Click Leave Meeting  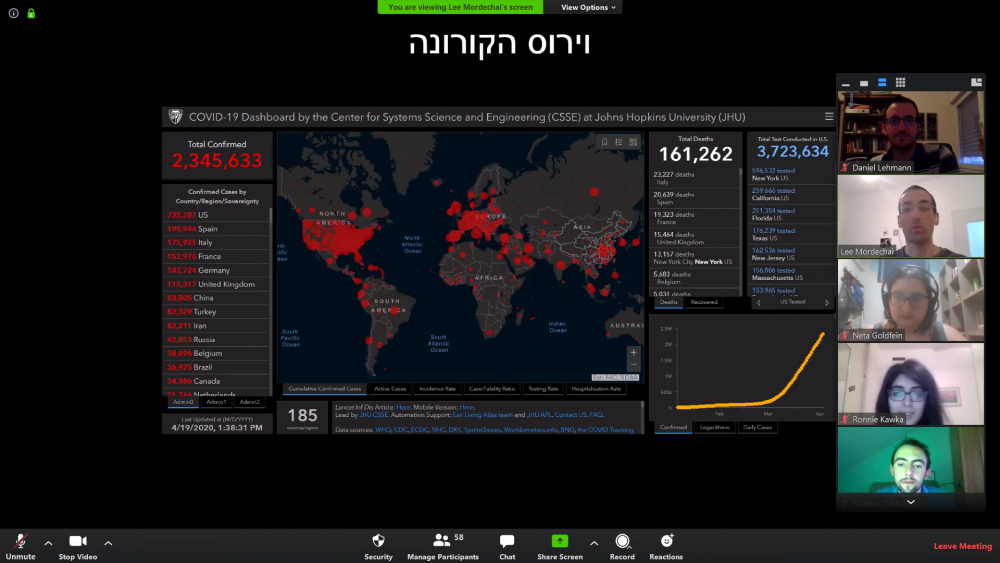(x=962, y=546)
